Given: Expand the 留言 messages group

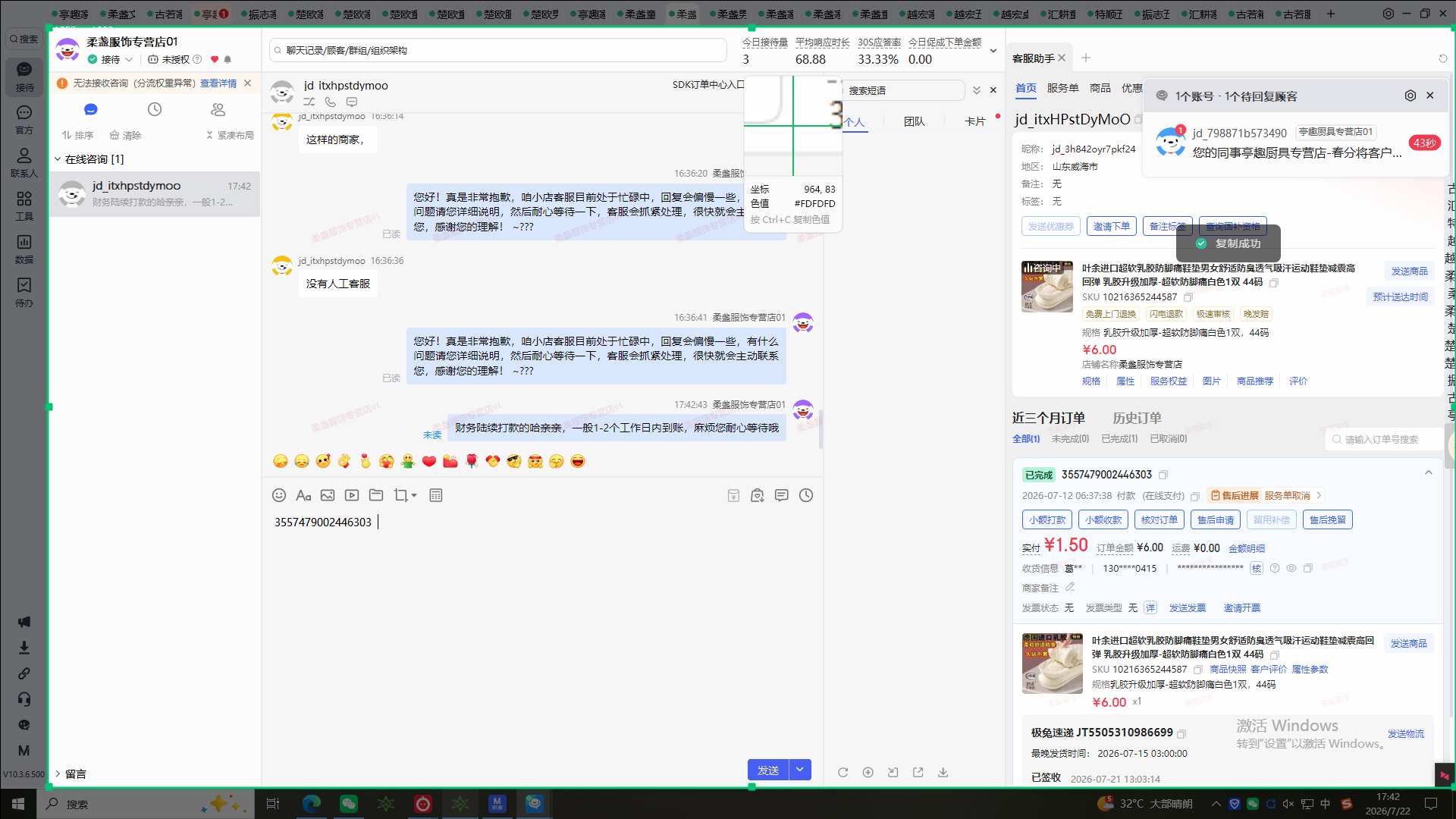Looking at the screenshot, I should tap(58, 773).
